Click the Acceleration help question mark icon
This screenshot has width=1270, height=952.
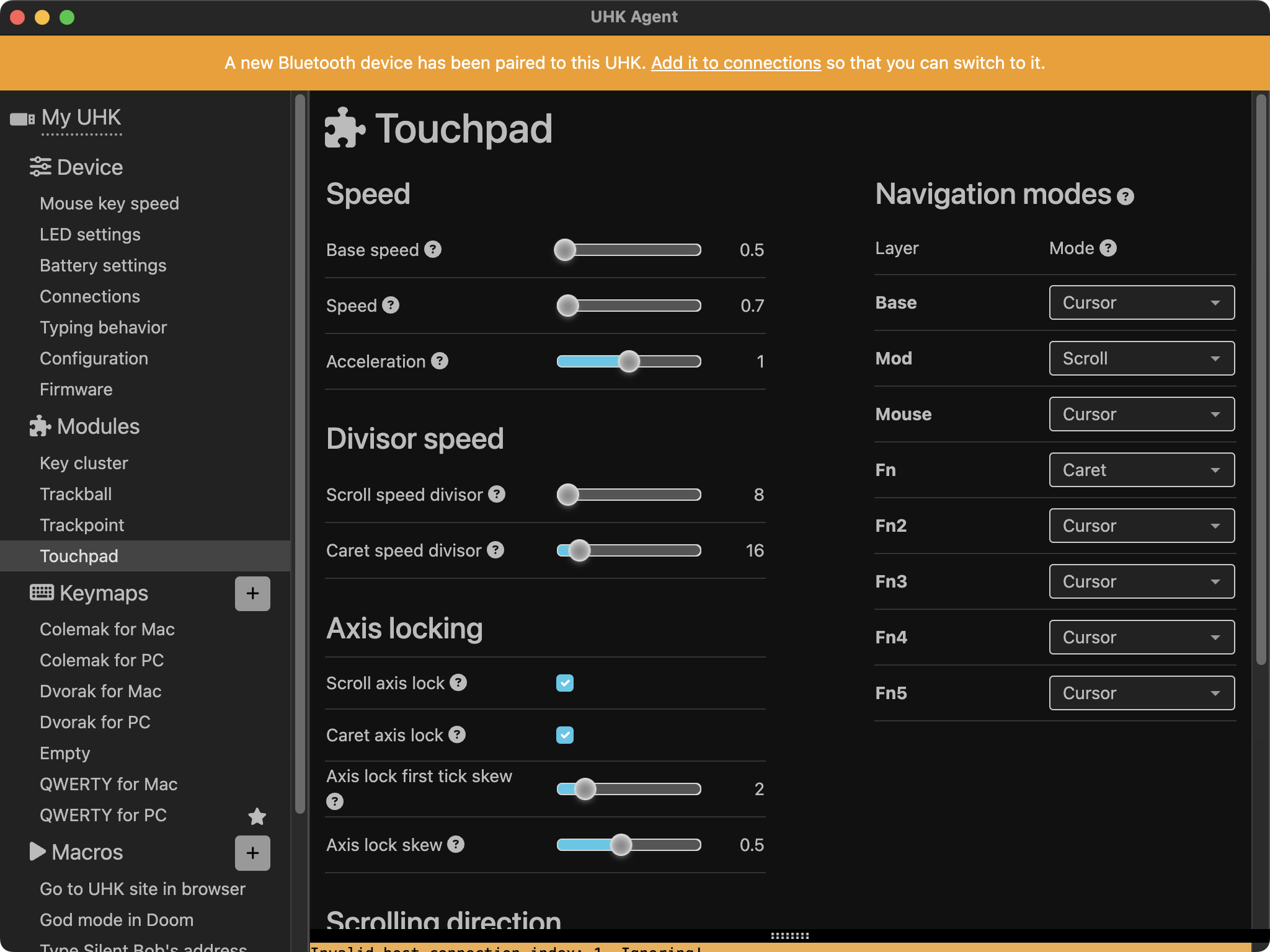(x=440, y=361)
